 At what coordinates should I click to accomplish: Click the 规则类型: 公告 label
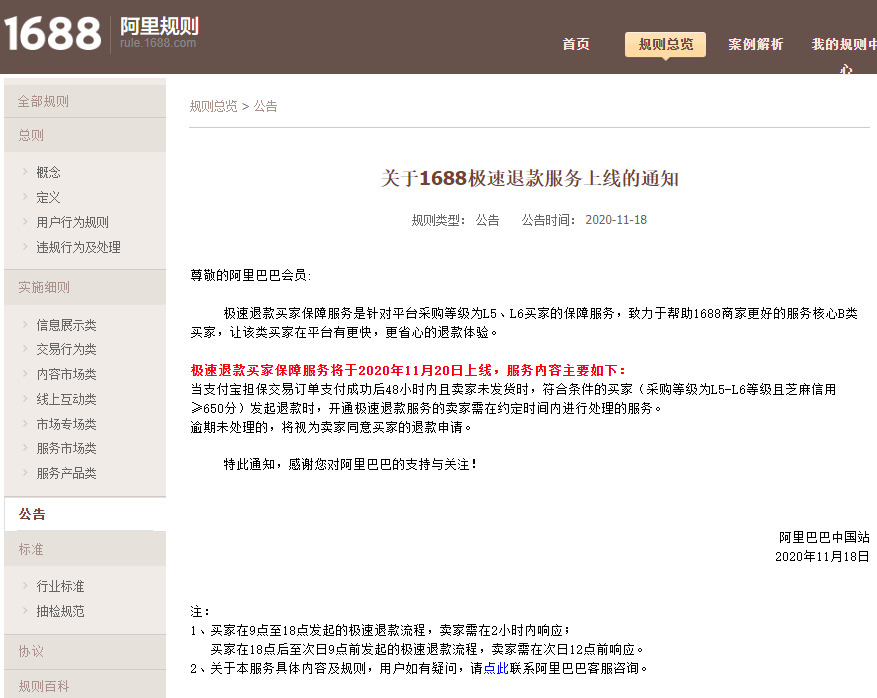pos(455,220)
